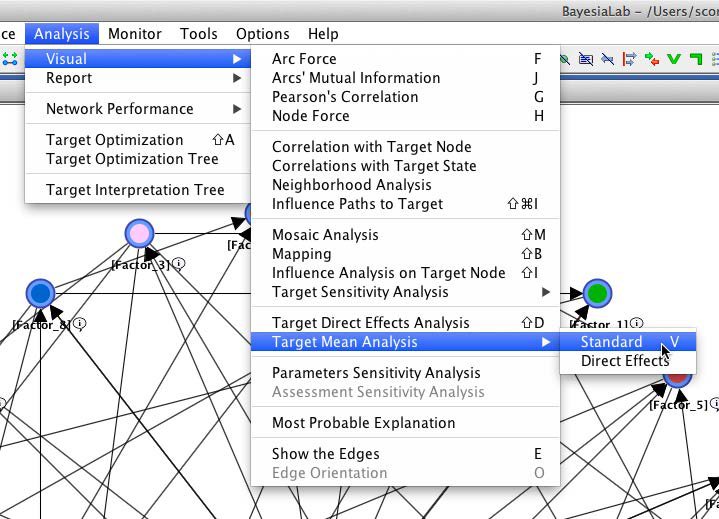Choose Neighborhood Analysis
719x519 pixels.
pyautogui.click(x=405, y=185)
